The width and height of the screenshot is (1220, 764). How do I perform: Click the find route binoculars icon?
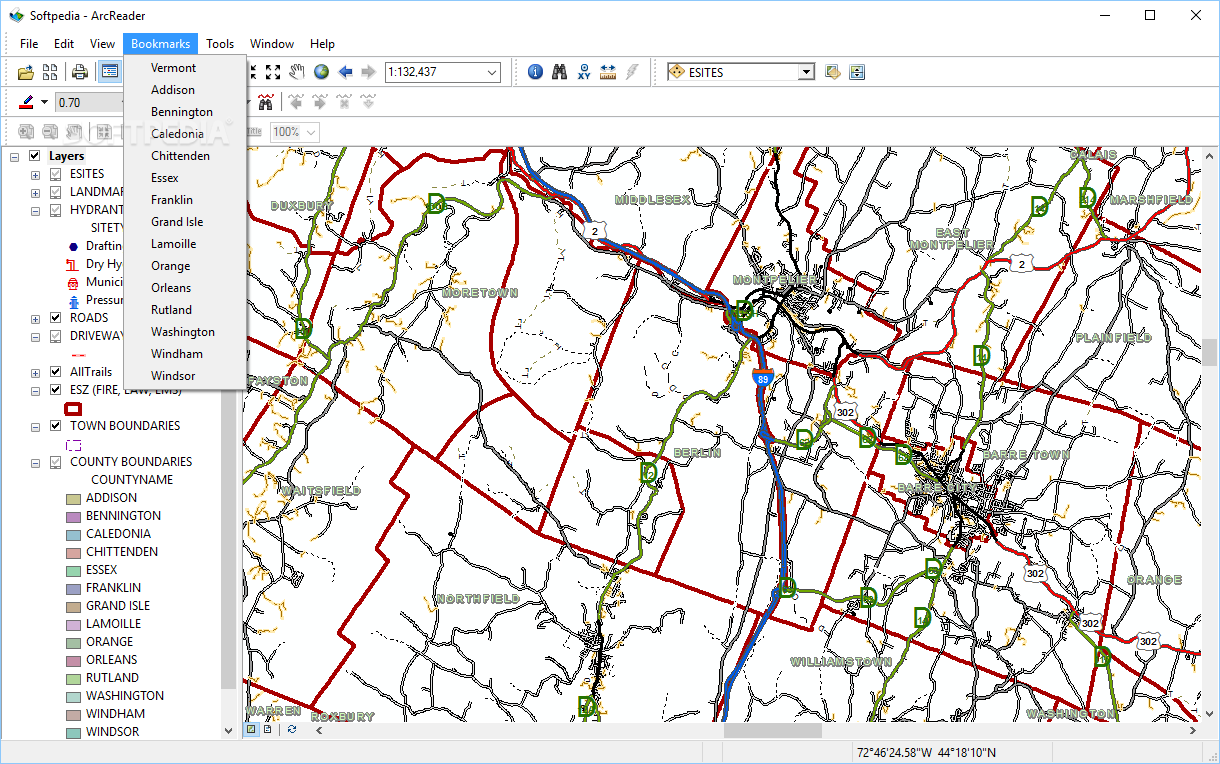point(265,102)
